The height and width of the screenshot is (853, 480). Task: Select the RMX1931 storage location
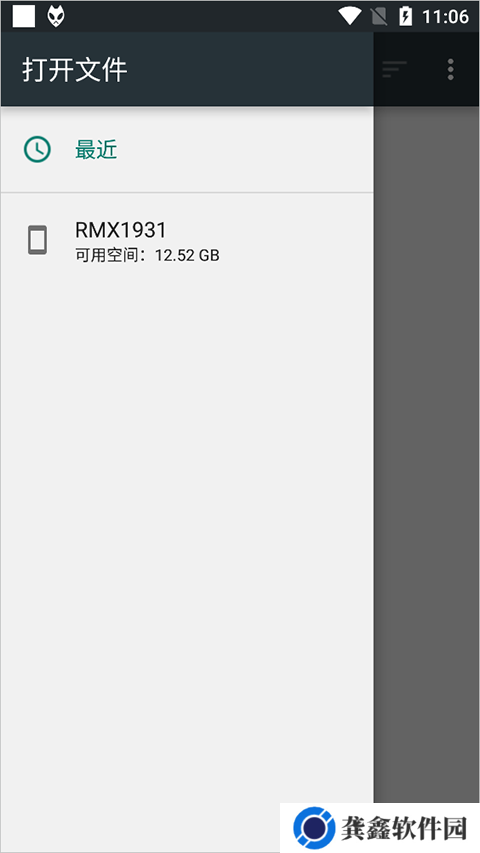tap(187, 240)
